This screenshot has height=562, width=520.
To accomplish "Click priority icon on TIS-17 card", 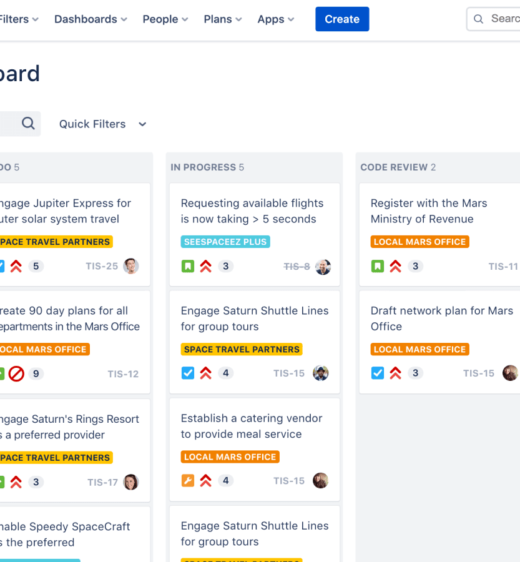I will pyautogui.click(x=16, y=482).
